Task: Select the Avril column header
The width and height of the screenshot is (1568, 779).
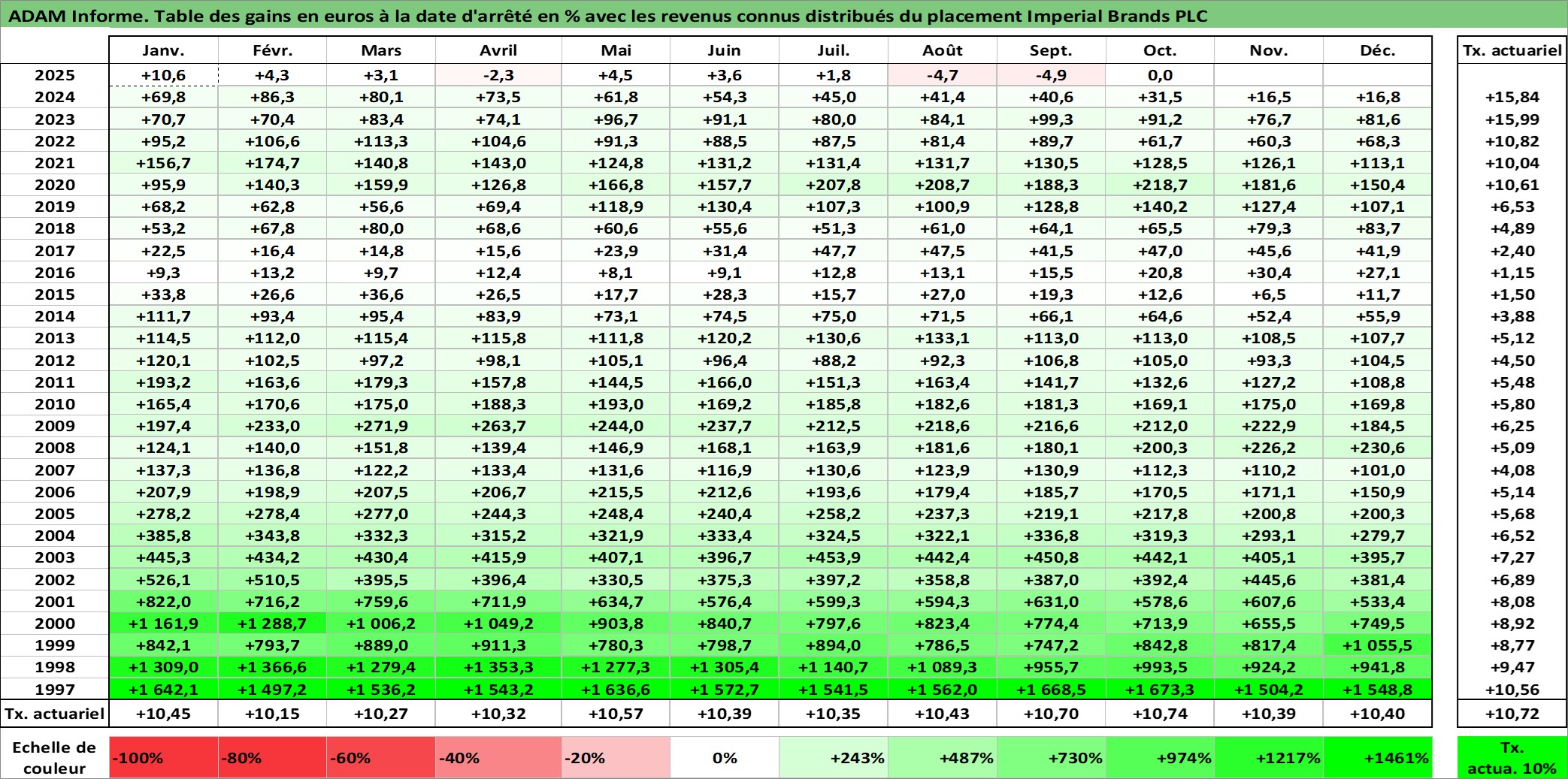Action: 498,50
